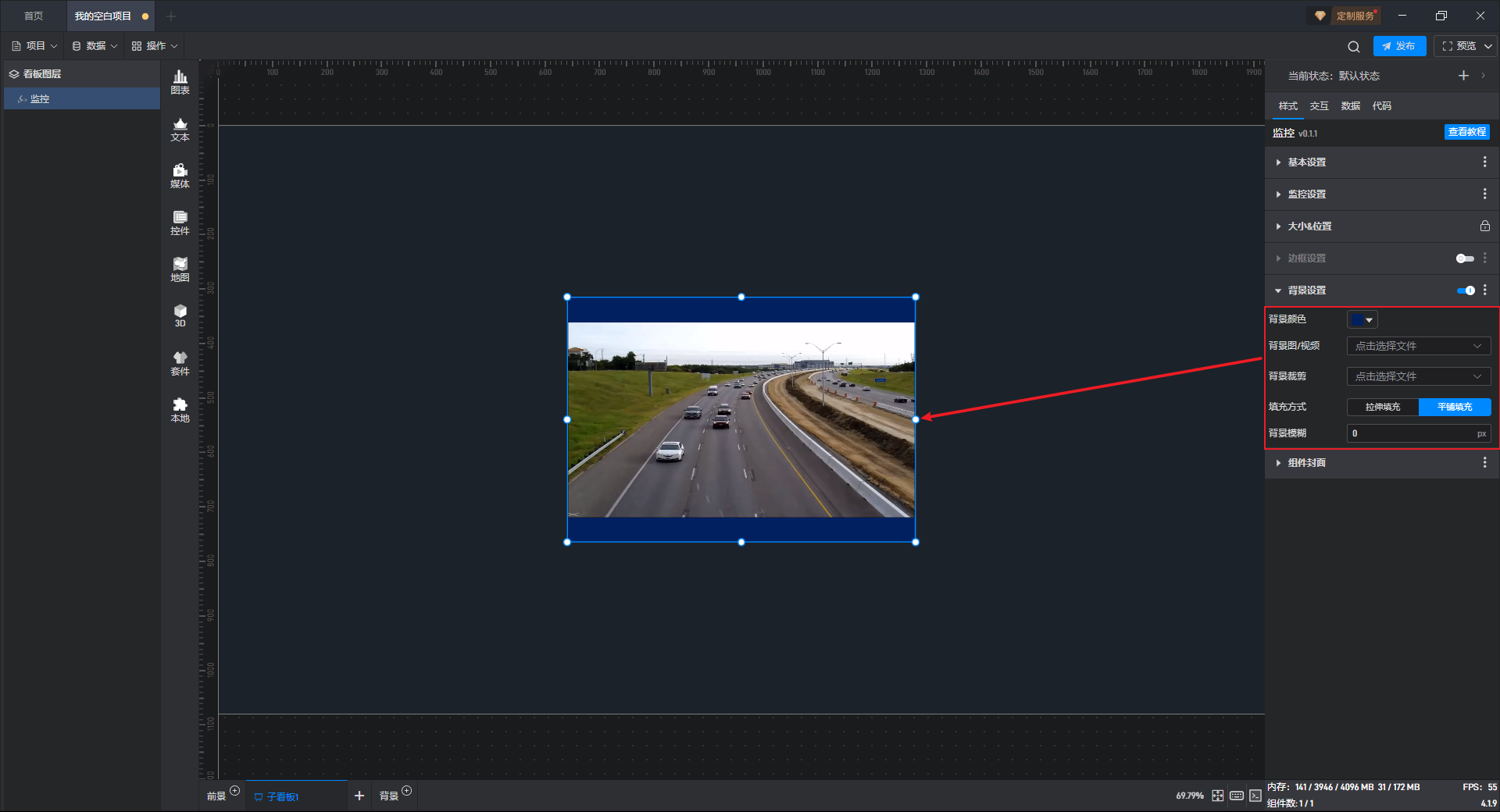Open the 套件 kit icon
Image resolution: width=1500 pixels, height=812 pixels.
pyautogui.click(x=180, y=363)
